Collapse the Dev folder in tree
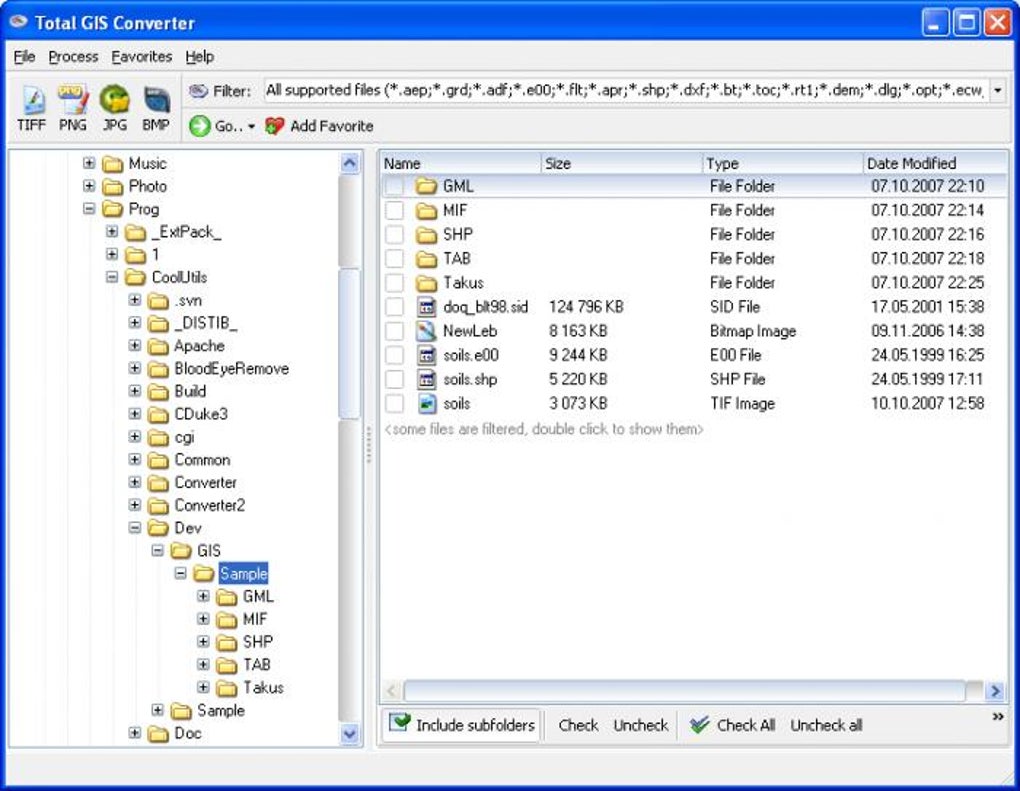Viewport: 1020px width, 791px height. click(x=135, y=528)
